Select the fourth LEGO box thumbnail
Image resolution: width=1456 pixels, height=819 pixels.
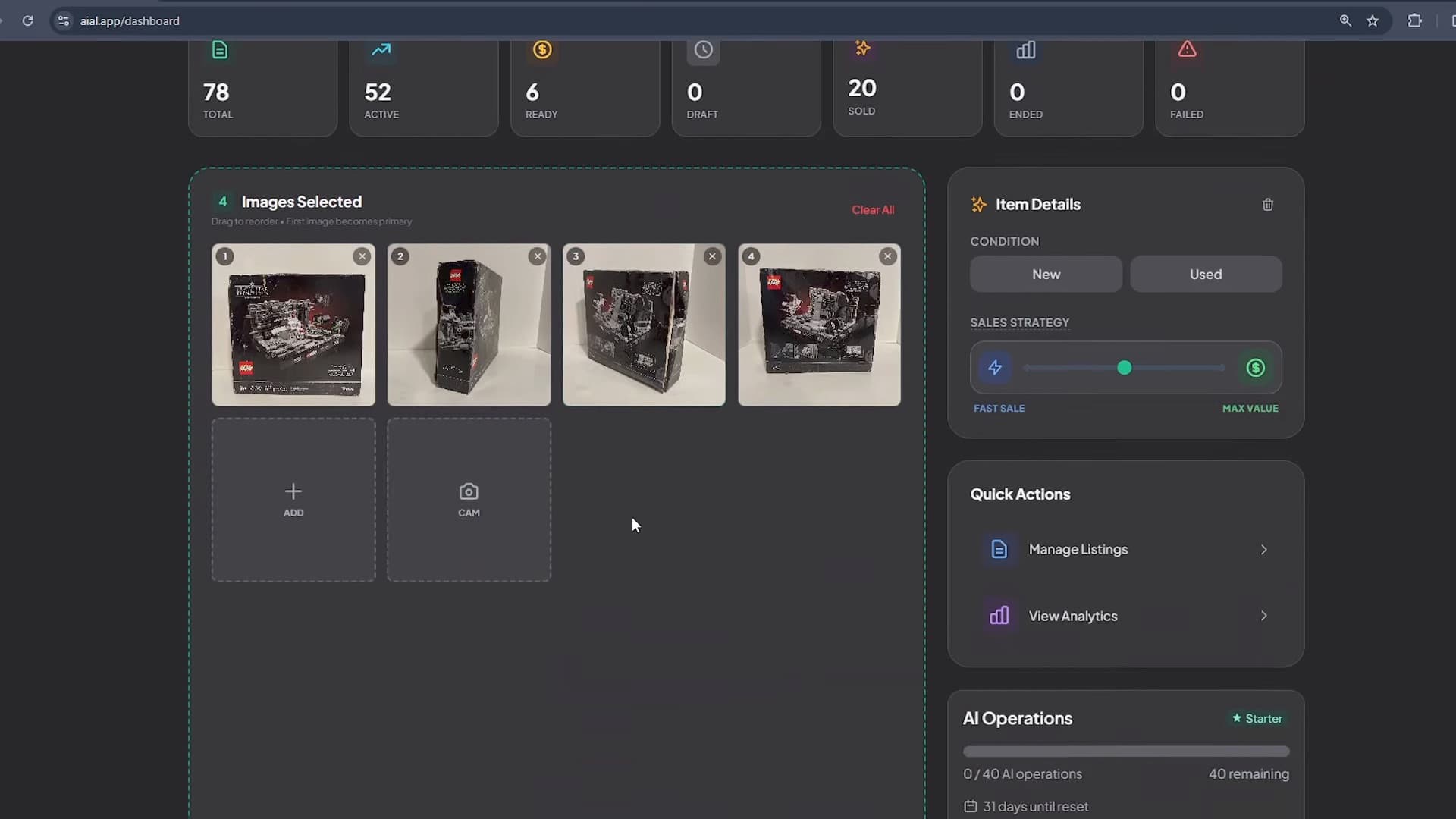(820, 325)
